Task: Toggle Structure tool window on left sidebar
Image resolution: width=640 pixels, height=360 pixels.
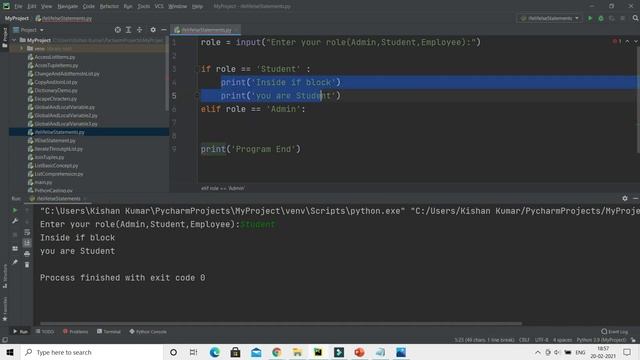Action: click(x=4, y=276)
